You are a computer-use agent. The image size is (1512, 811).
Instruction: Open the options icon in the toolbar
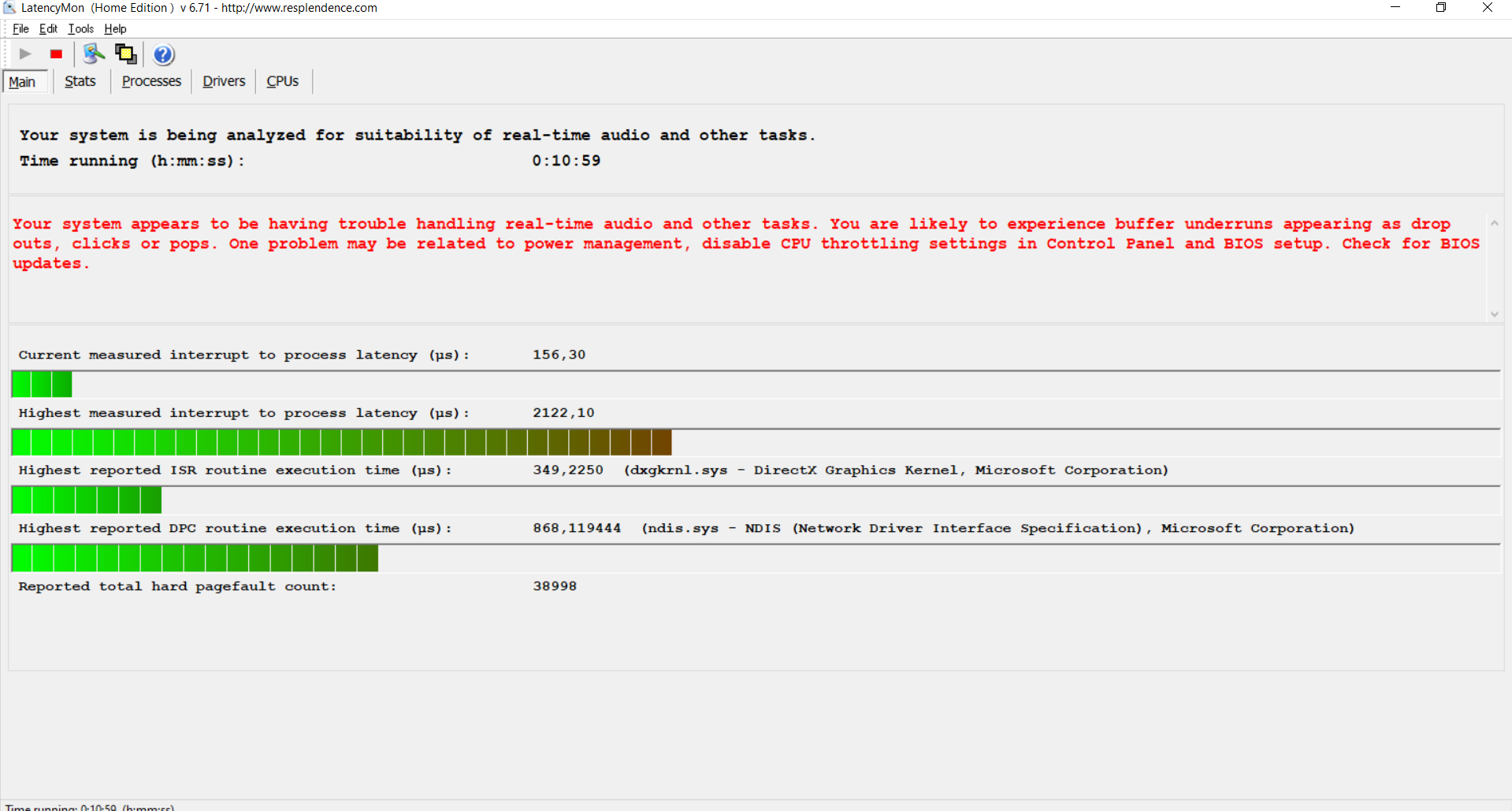[x=94, y=54]
